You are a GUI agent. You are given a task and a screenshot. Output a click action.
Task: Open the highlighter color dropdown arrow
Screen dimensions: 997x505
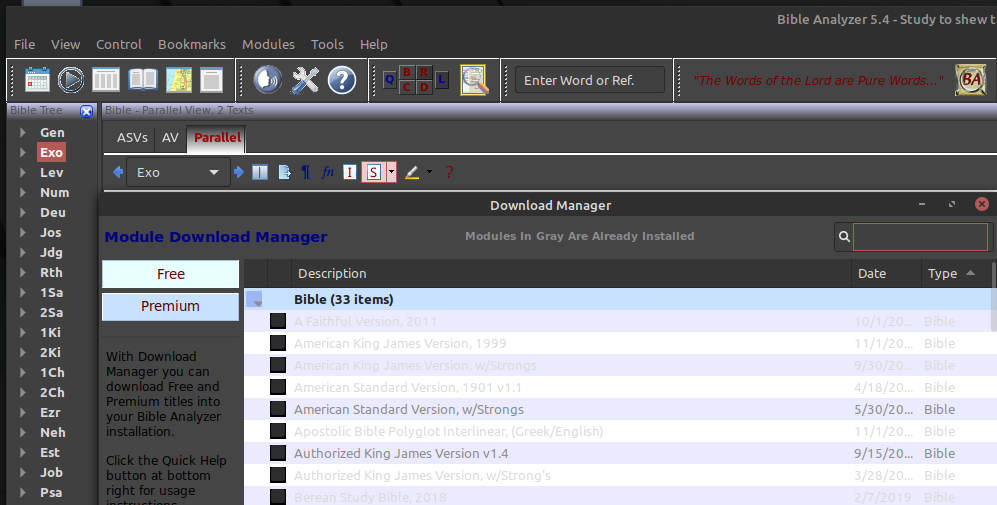click(429, 172)
